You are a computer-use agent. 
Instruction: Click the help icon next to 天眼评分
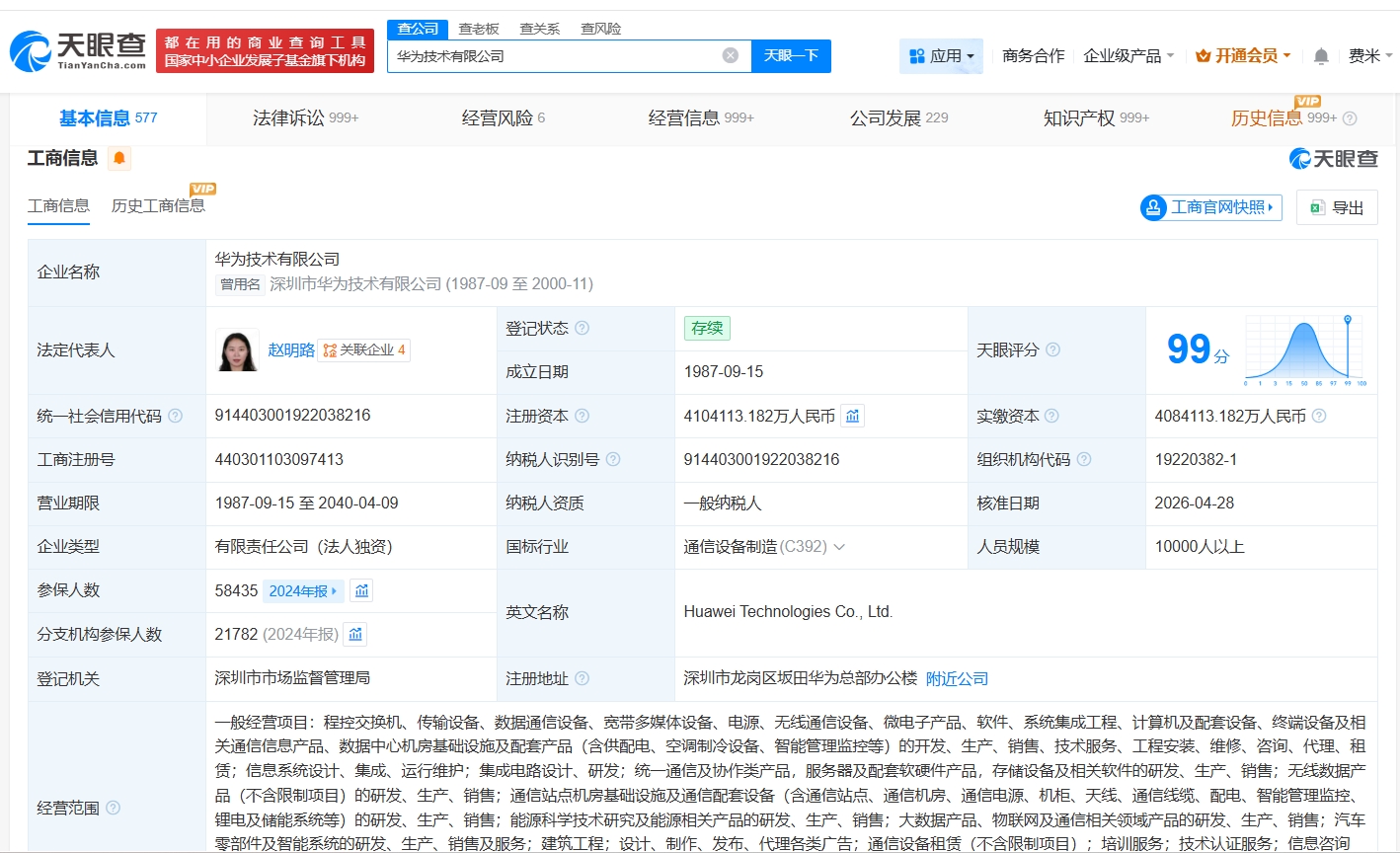(1053, 349)
